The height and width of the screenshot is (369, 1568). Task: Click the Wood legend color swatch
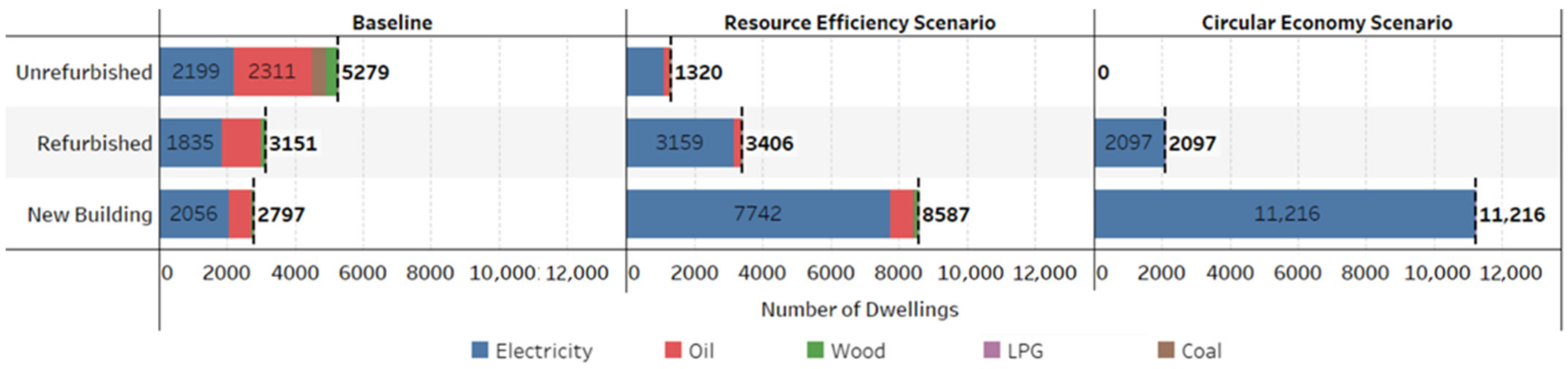click(x=815, y=350)
